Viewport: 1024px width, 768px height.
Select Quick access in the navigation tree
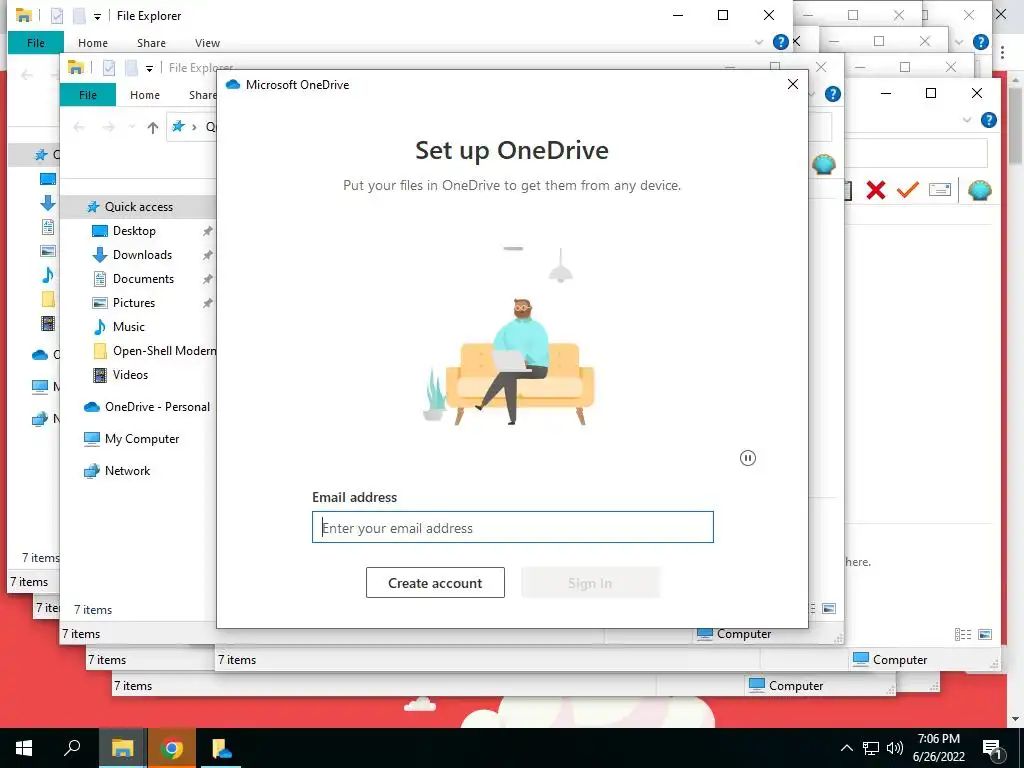point(138,207)
